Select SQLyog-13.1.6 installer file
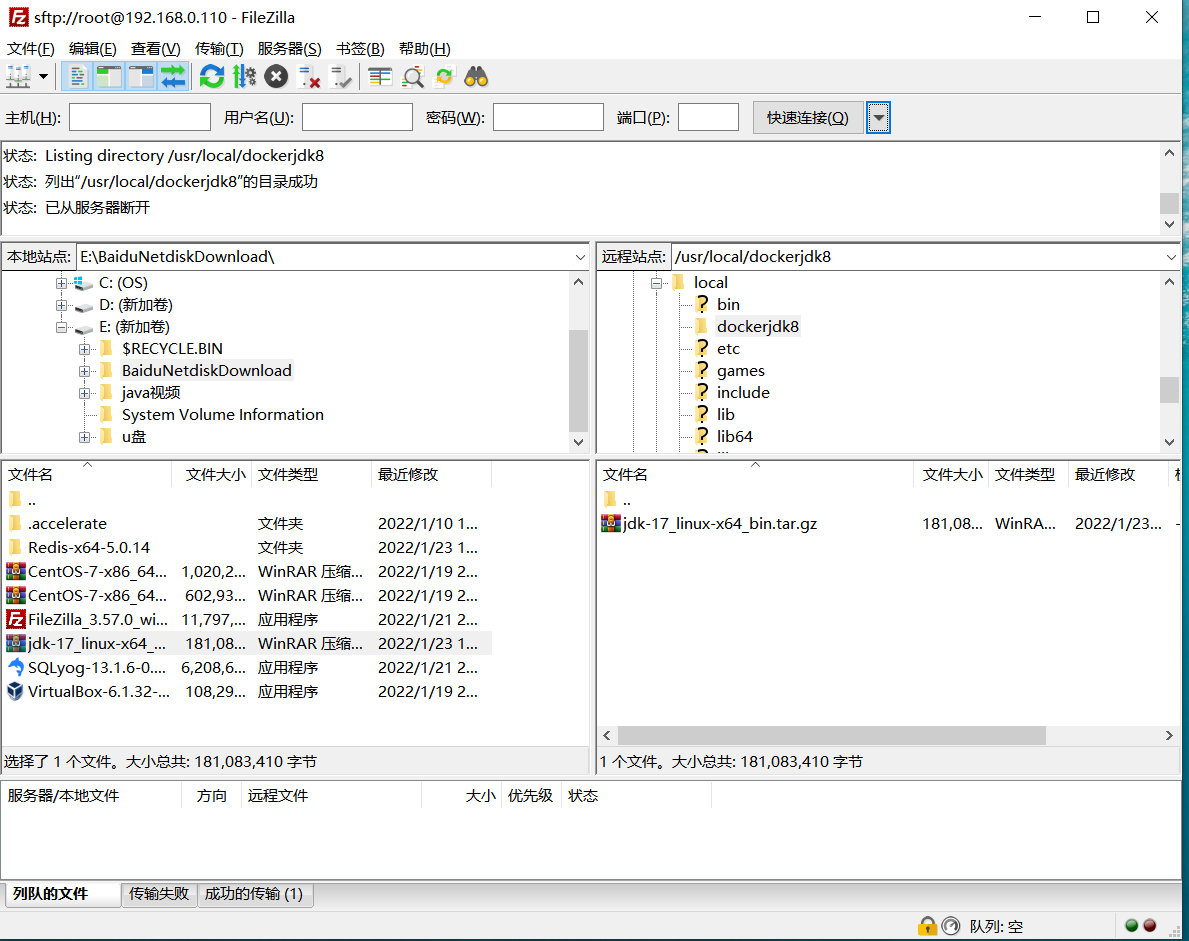 [x=248, y=667]
